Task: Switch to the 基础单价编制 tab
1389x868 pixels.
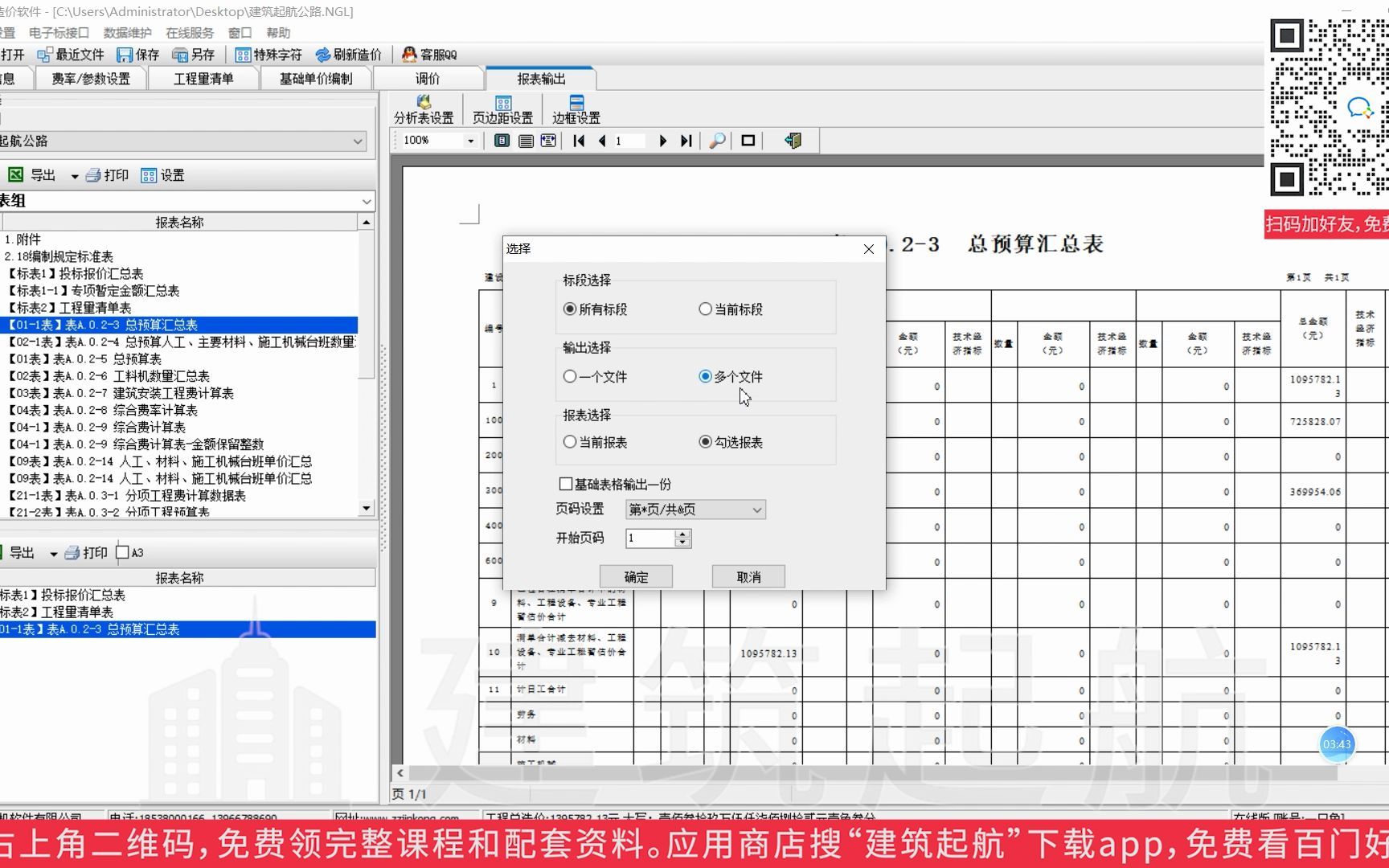Action: (316, 79)
